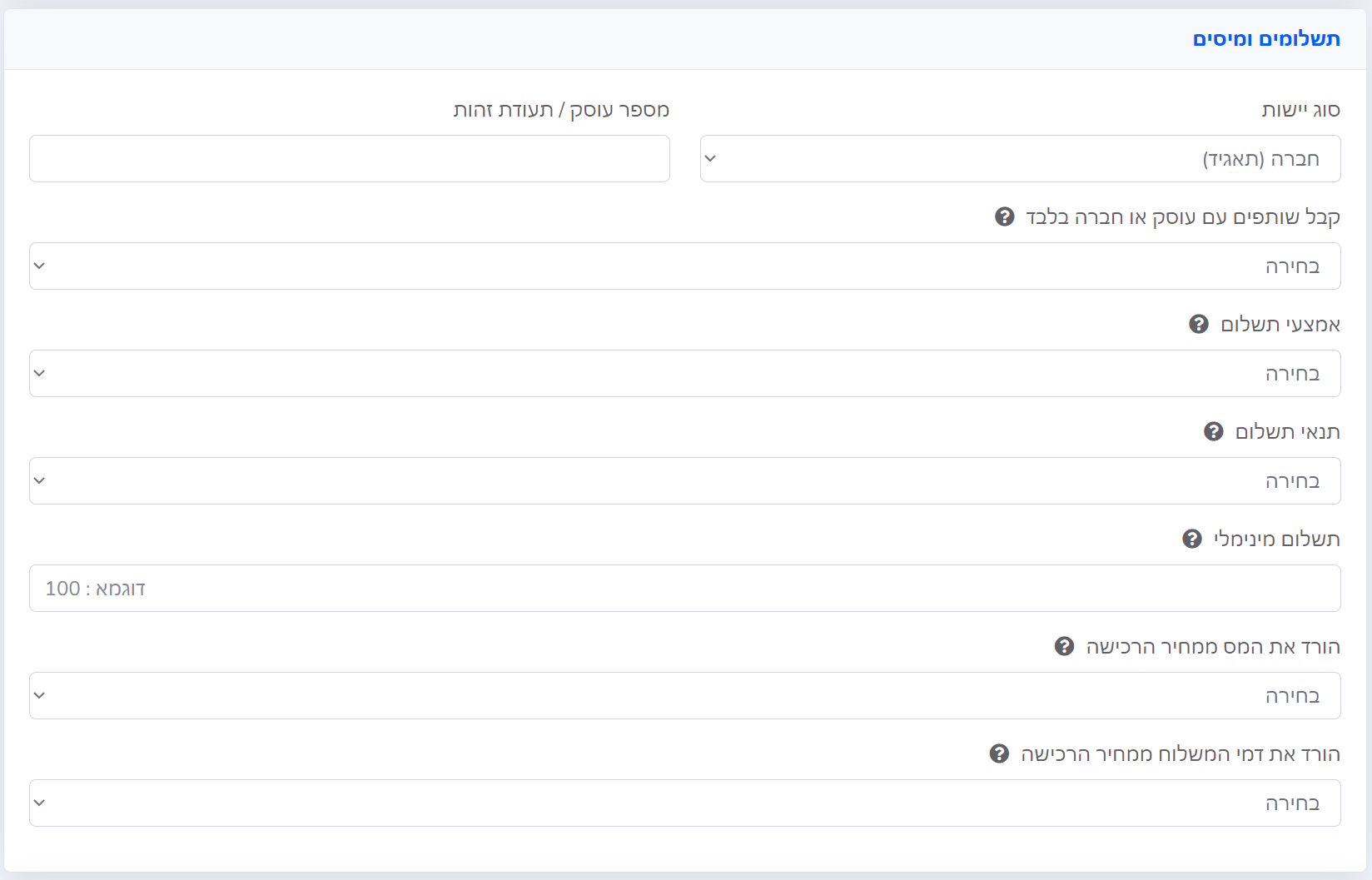Image resolution: width=1372 pixels, height=880 pixels.
Task: Click the אמצעי תשלום label text
Action: pos(1280,324)
